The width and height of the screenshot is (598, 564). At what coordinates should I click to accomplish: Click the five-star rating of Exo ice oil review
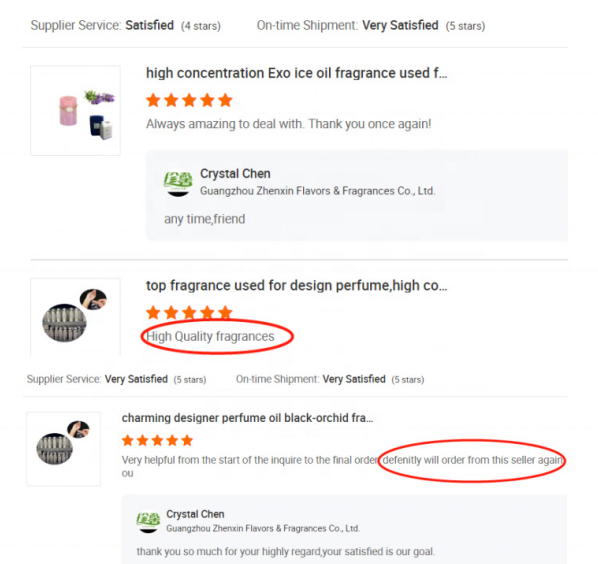pos(189,100)
